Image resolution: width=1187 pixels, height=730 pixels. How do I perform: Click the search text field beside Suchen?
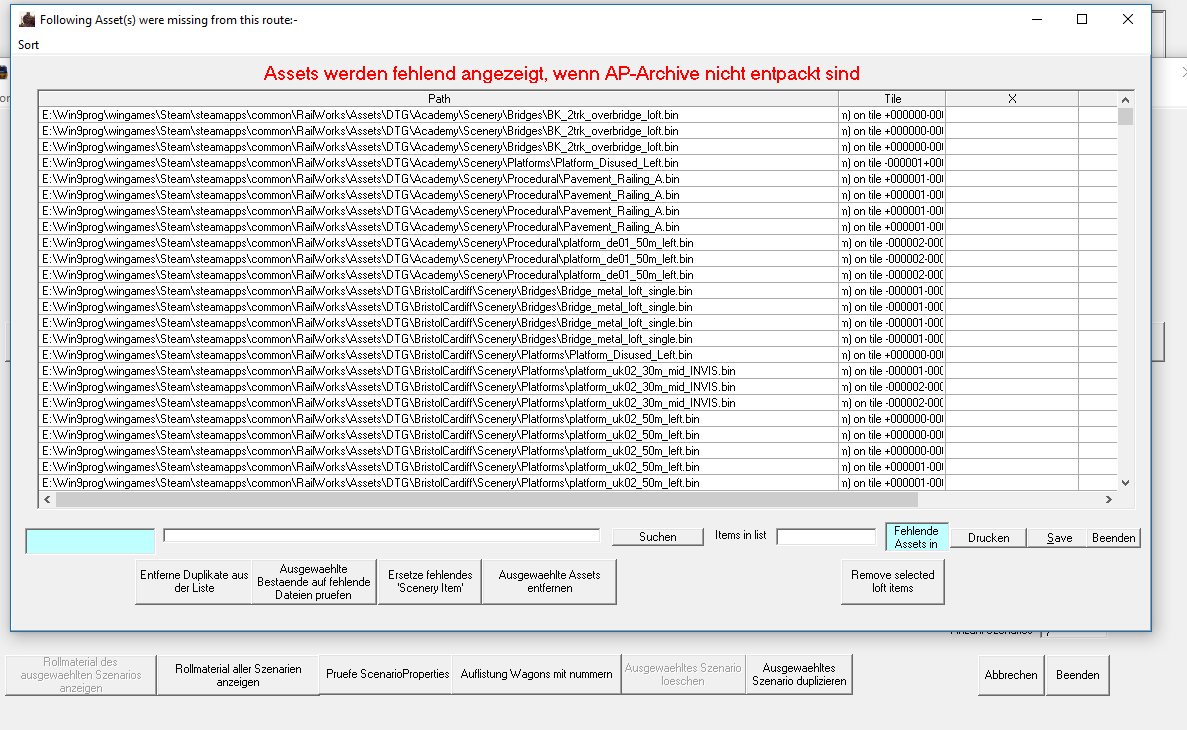pos(381,536)
